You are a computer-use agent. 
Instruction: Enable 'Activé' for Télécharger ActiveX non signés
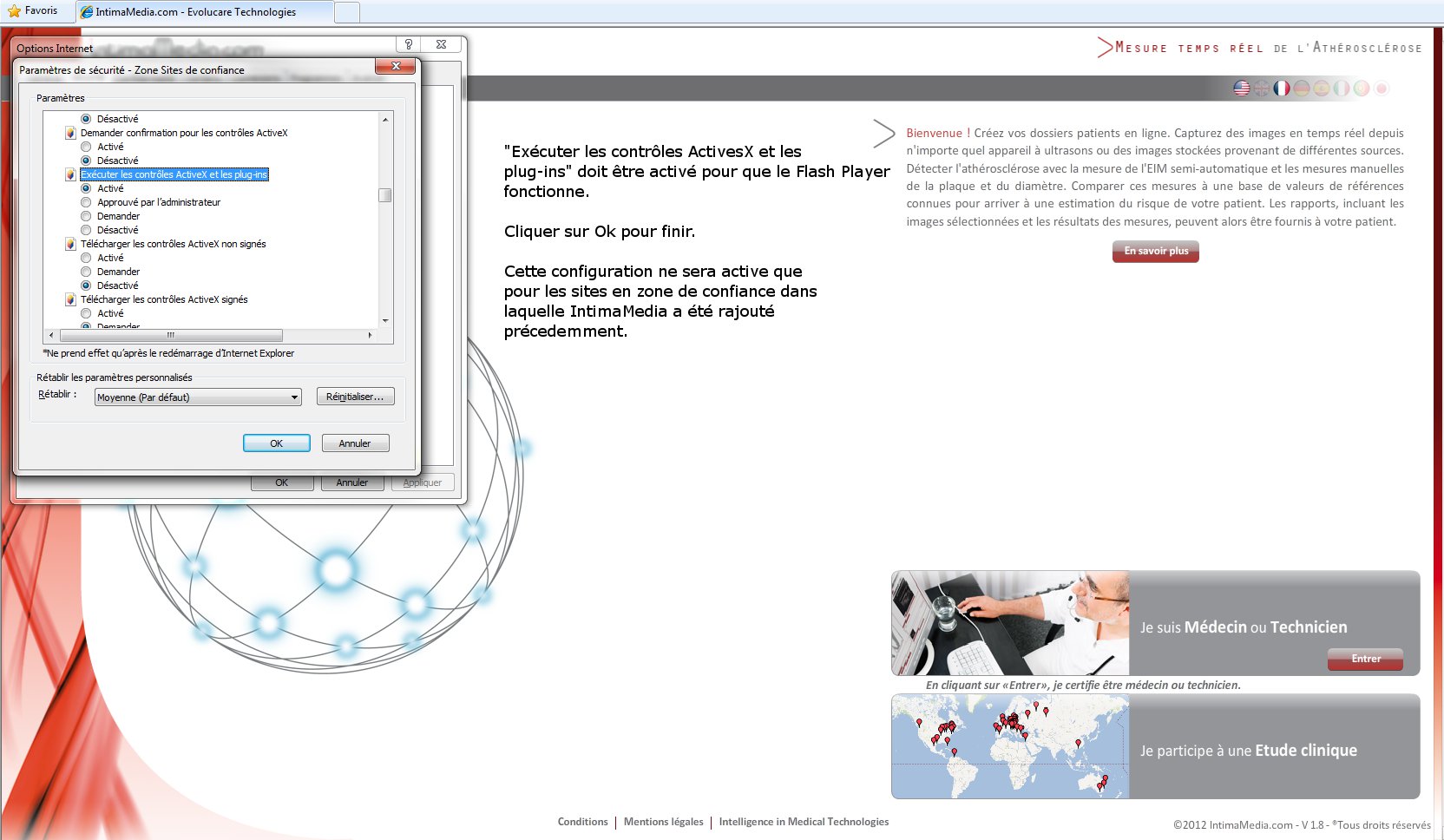coord(86,258)
